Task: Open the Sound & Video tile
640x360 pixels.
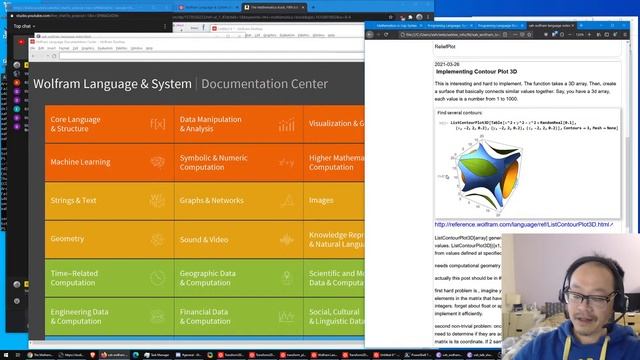Action: pyautogui.click(x=238, y=239)
